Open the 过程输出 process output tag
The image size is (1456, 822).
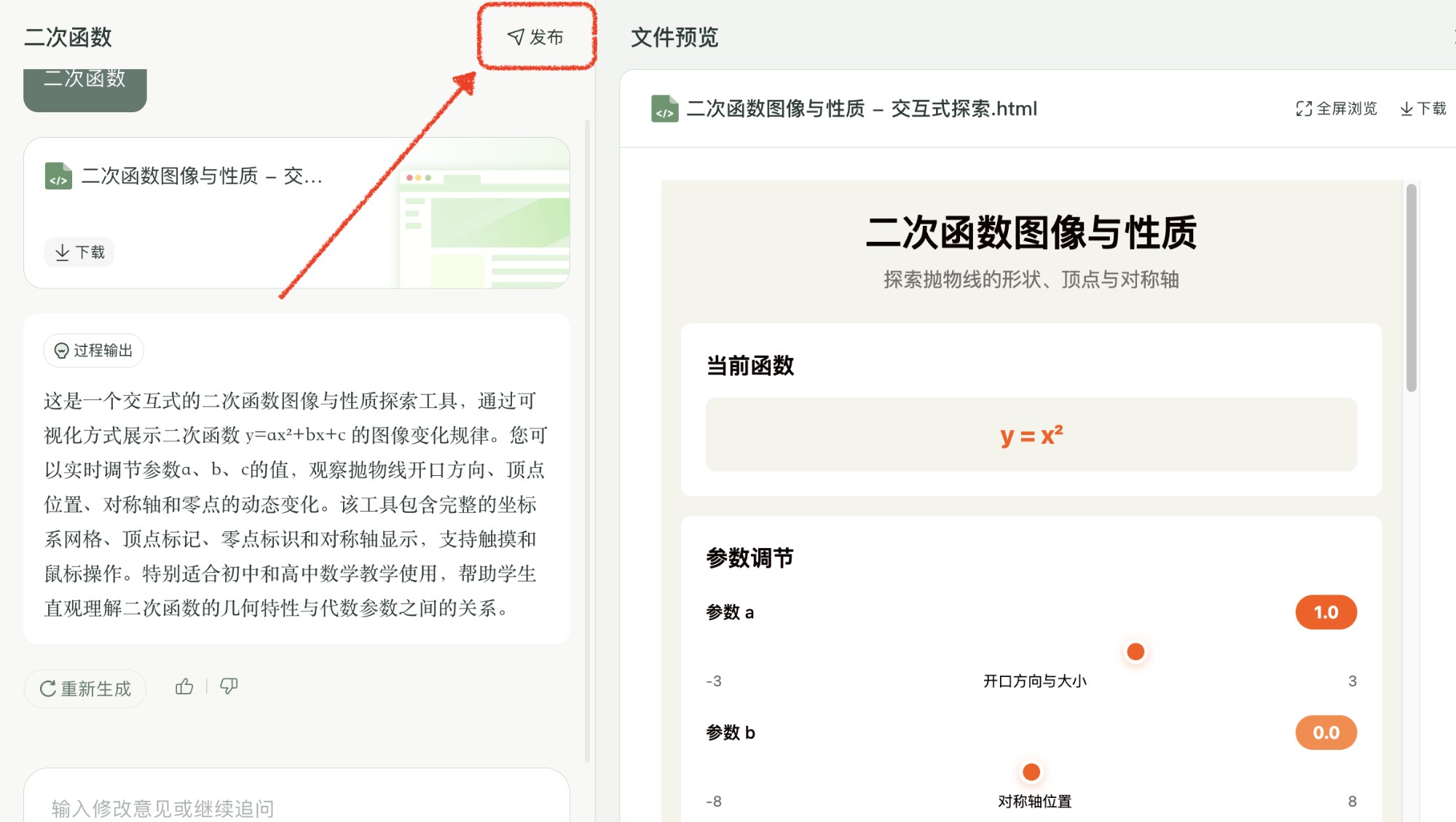[94, 351]
